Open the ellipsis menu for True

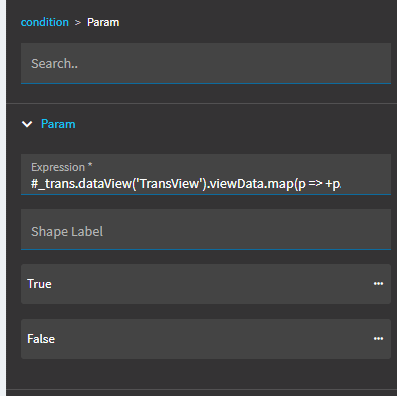pos(378,284)
